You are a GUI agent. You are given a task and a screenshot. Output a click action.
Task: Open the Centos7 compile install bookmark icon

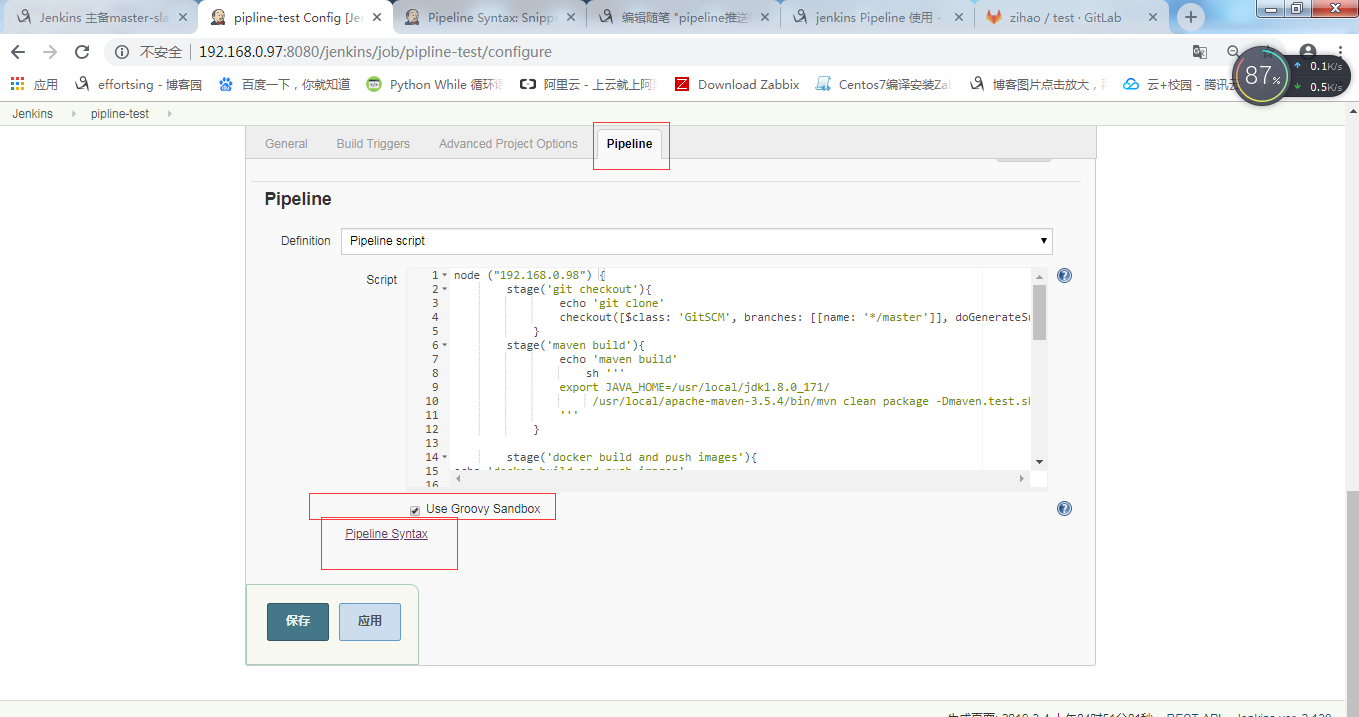[823, 85]
